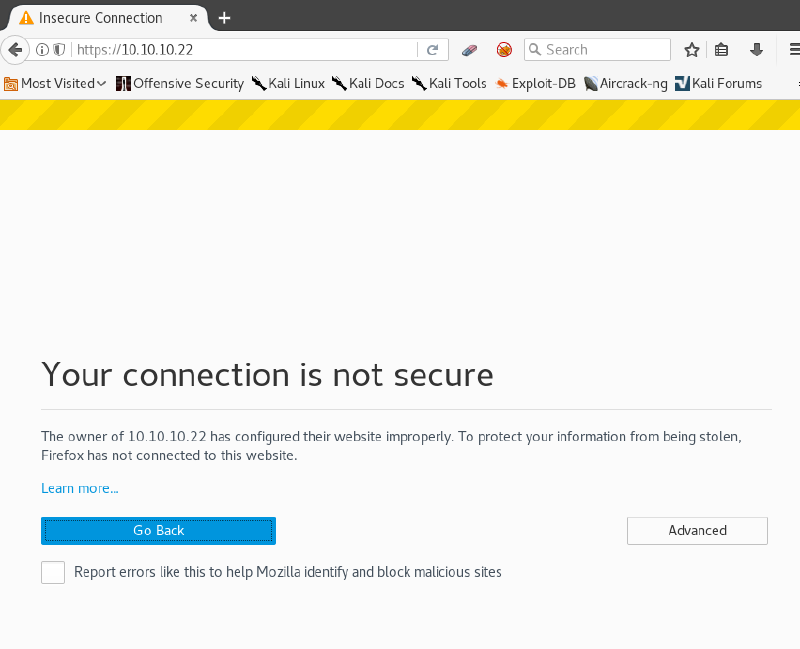Click the shield icon in address bar
800x649 pixels.
59,49
